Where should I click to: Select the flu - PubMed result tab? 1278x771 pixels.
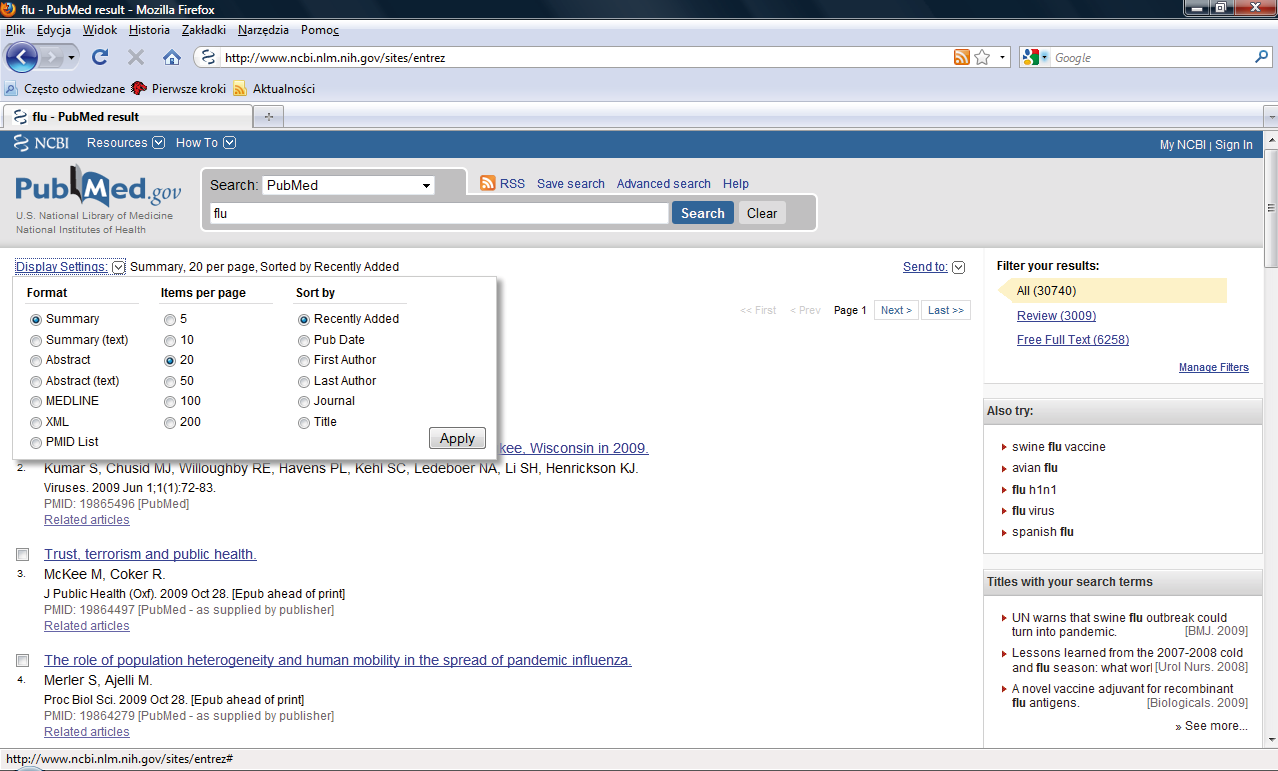126,117
